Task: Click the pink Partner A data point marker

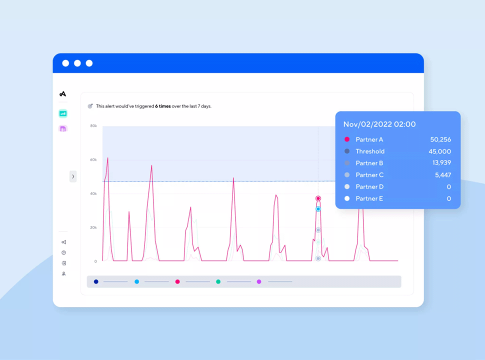Action: 318,198
